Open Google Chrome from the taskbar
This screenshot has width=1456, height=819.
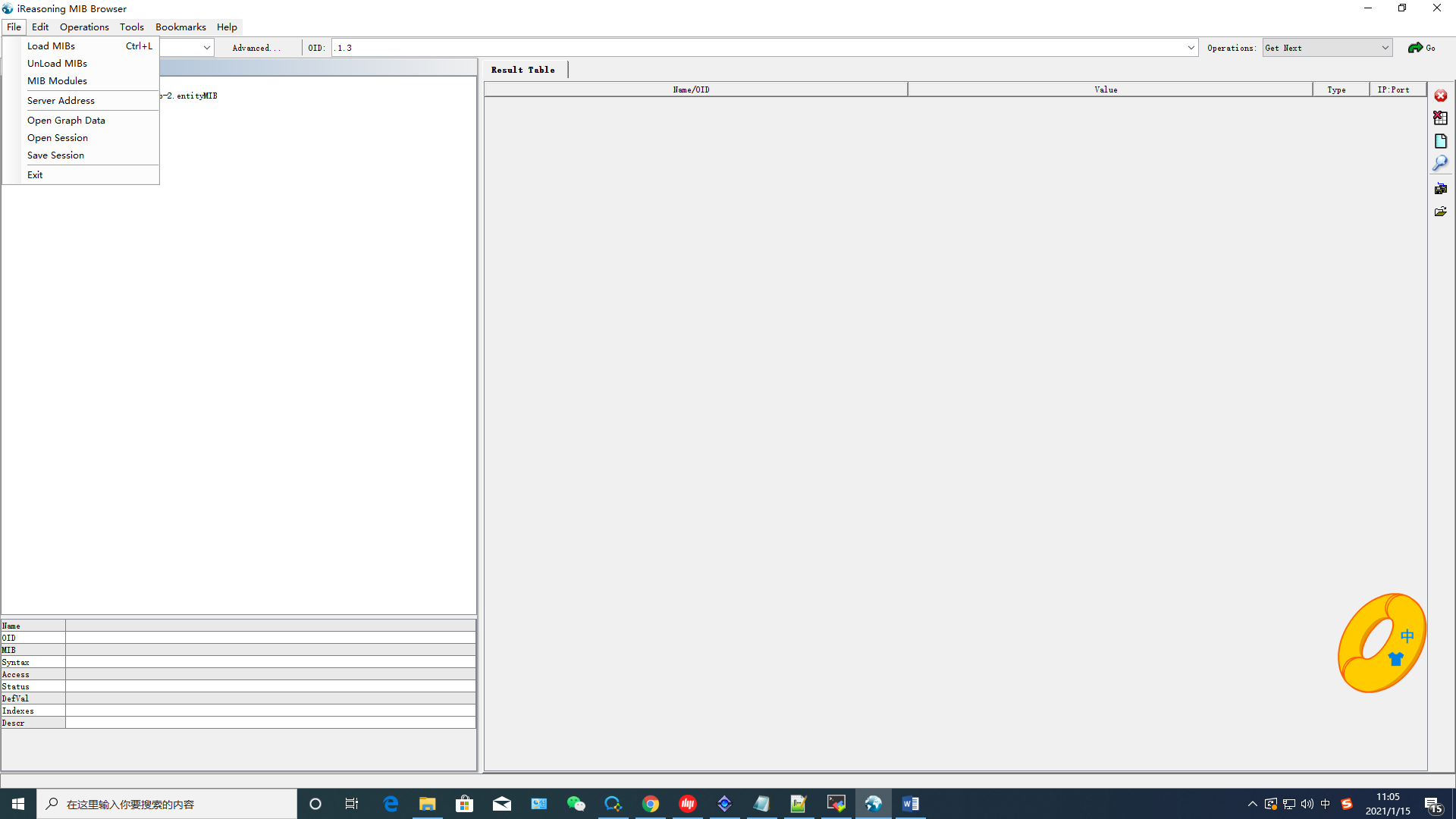(x=651, y=804)
